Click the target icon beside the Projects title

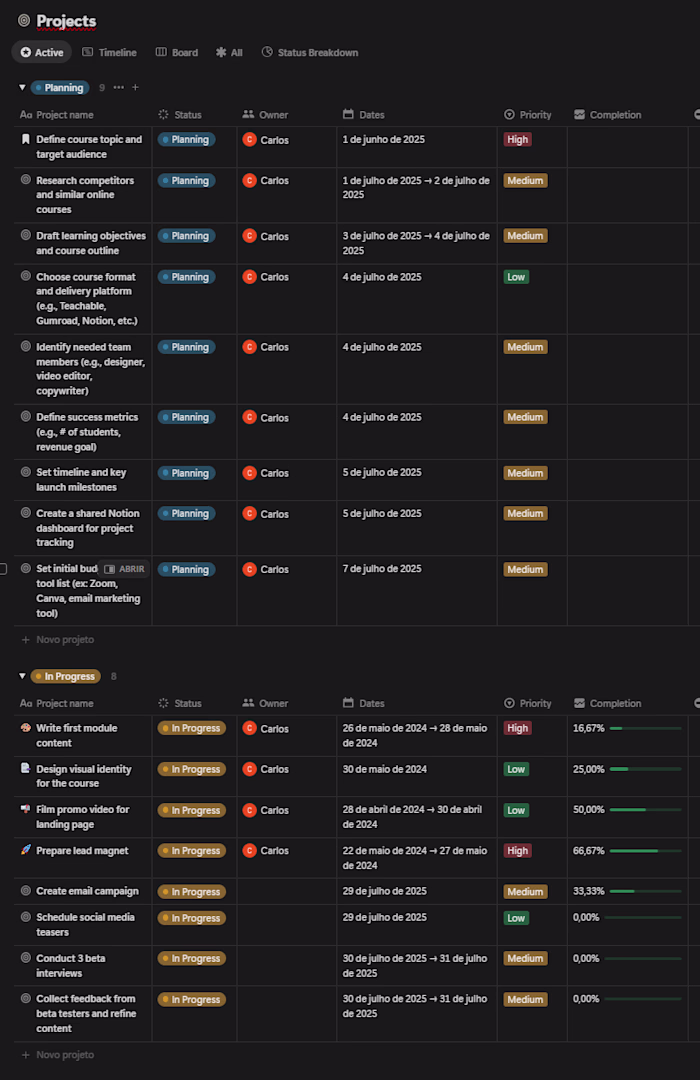pyautogui.click(x=24, y=20)
